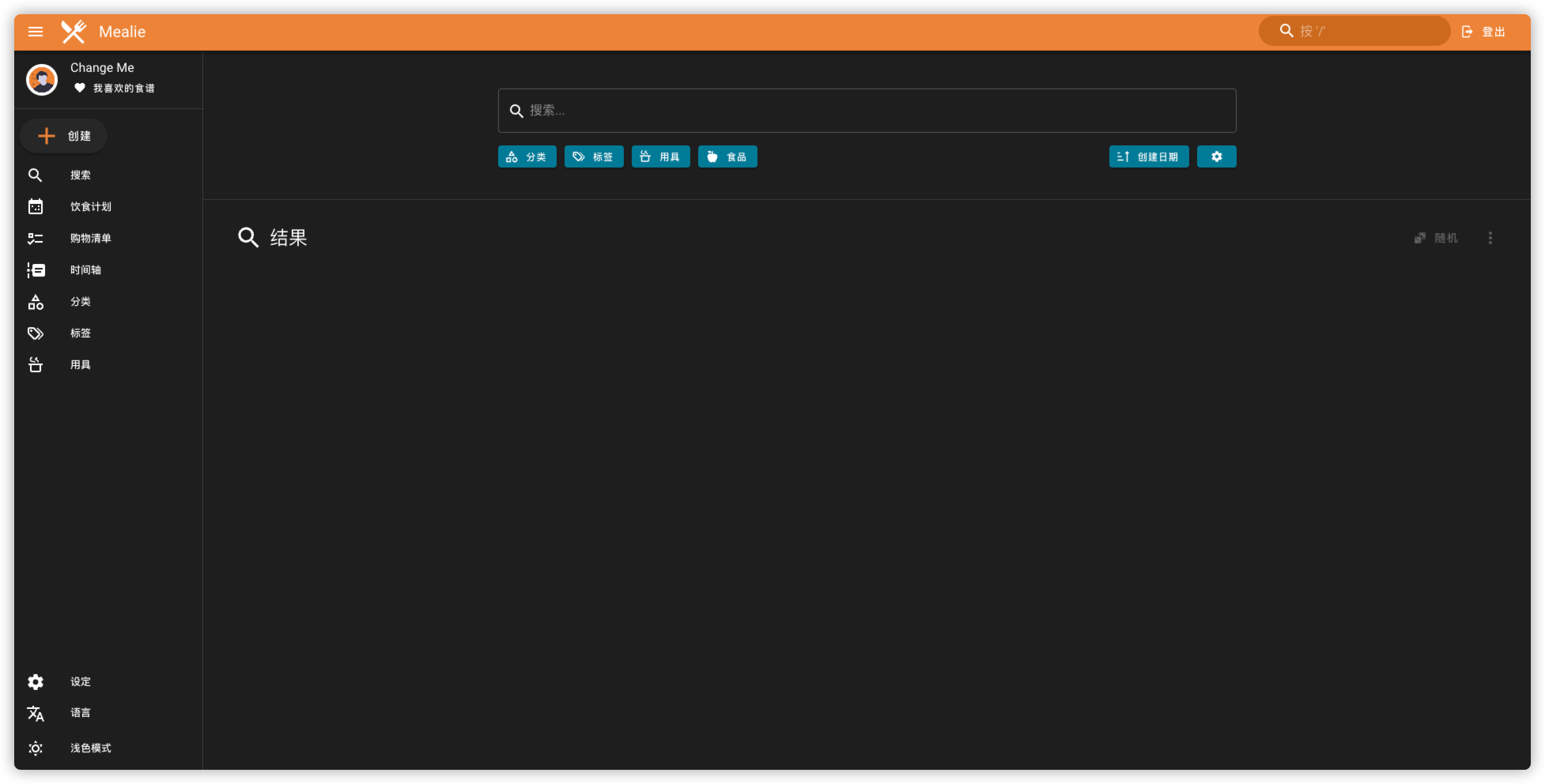Open the user profile avatar

[42, 80]
